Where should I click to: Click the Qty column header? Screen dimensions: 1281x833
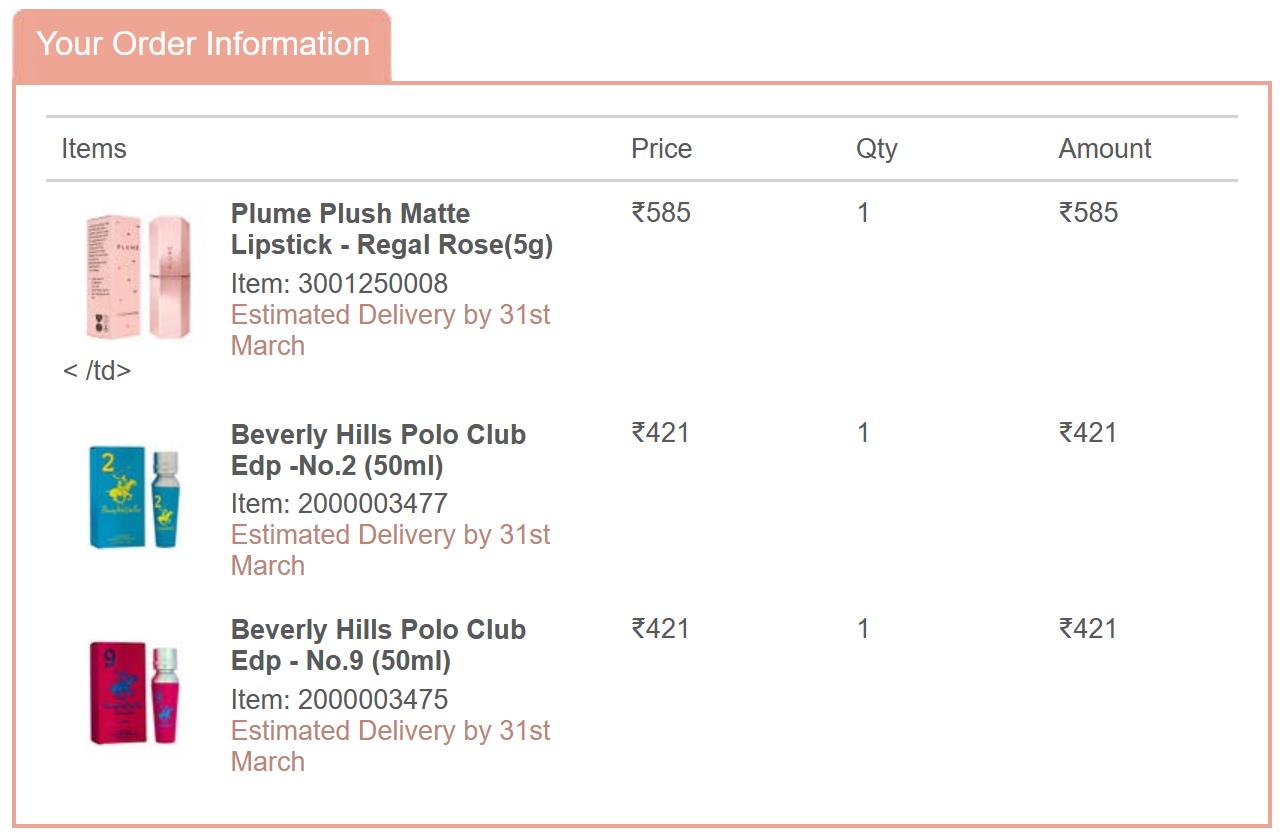(877, 150)
